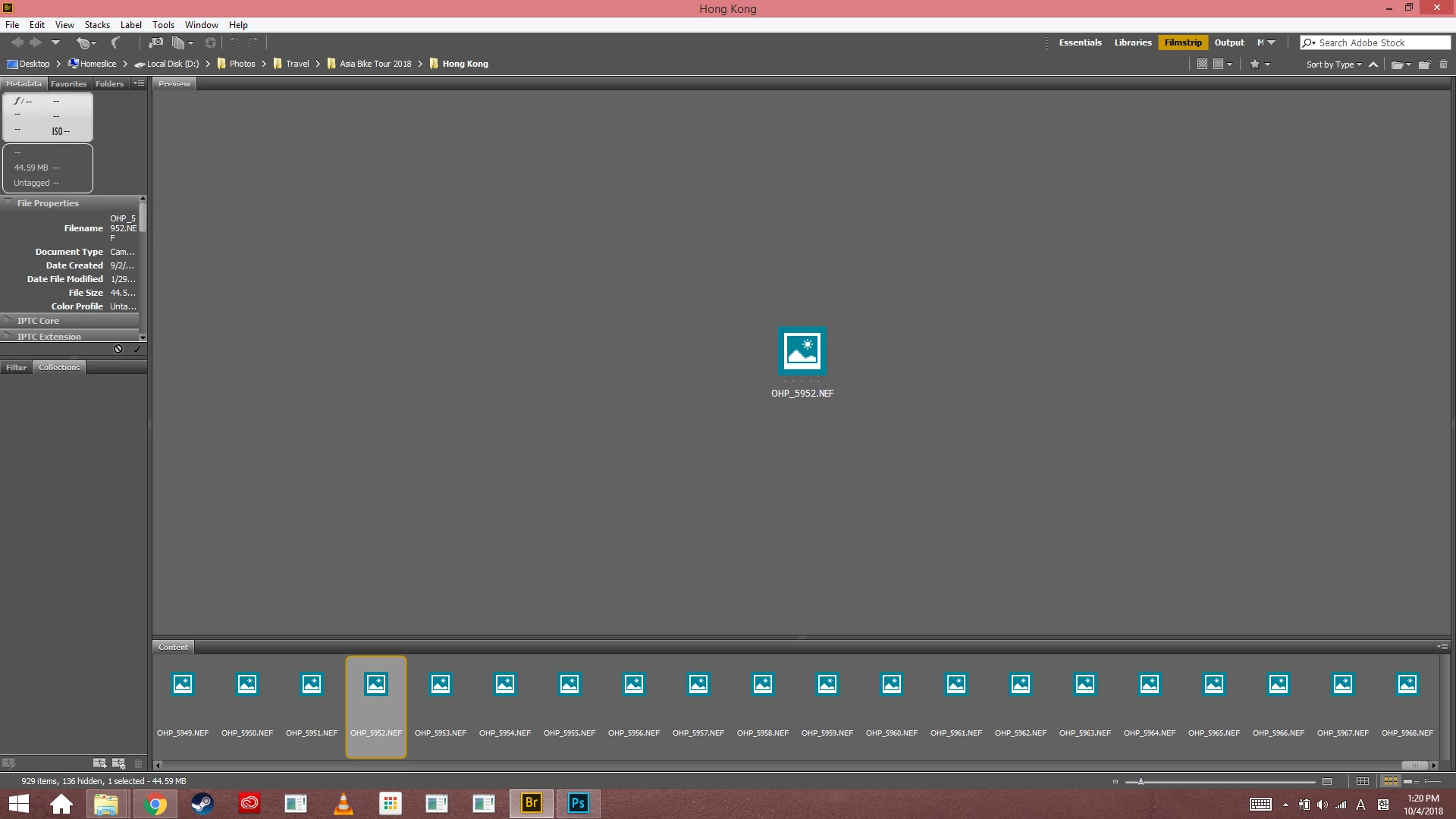Open in Camera Raw aperture icon
This screenshot has height=819, width=1456.
211,42
